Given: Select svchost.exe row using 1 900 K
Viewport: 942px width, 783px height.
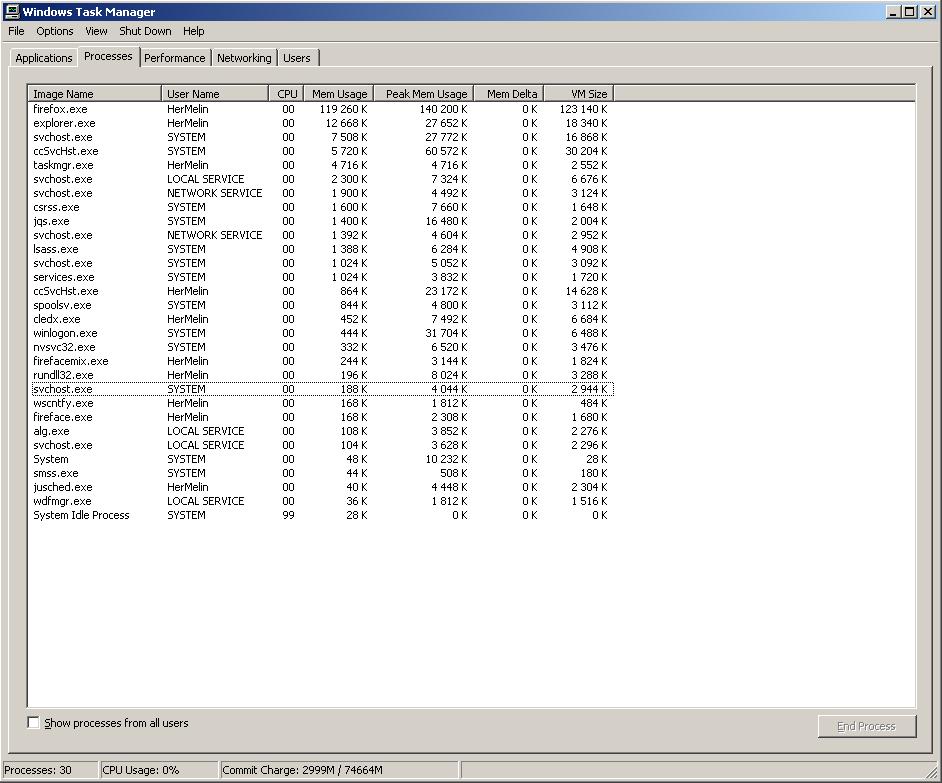Looking at the screenshot, I should coord(322,193).
